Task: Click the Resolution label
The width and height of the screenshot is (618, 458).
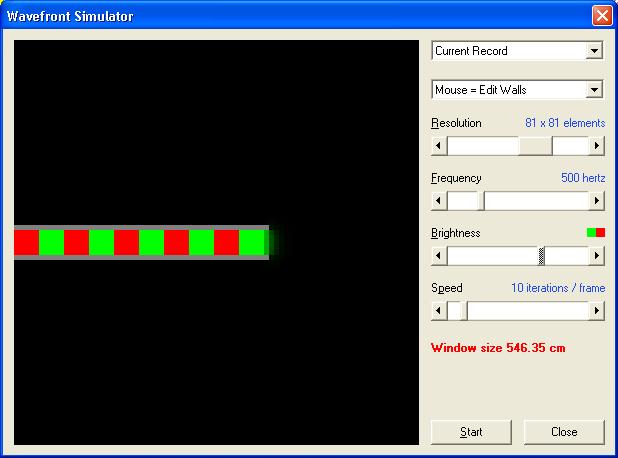Action: 456,123
